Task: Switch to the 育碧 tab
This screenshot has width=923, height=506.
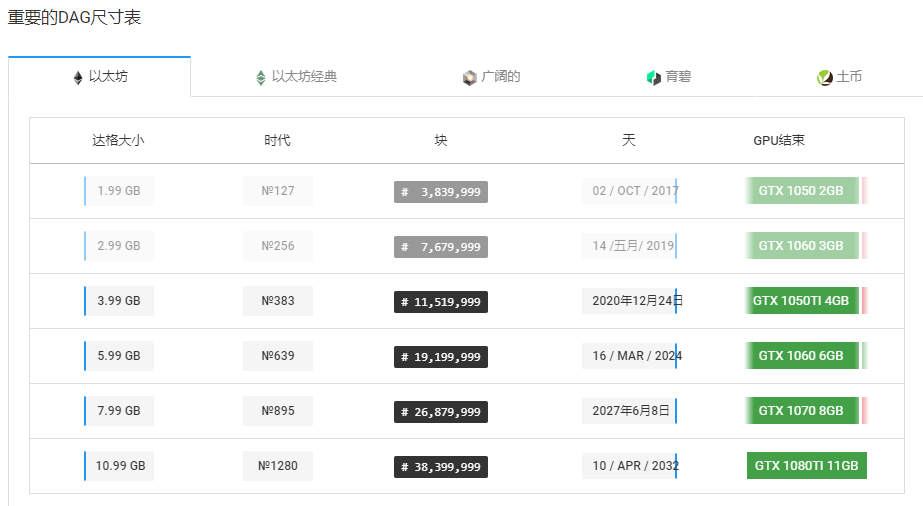Action: (x=669, y=76)
